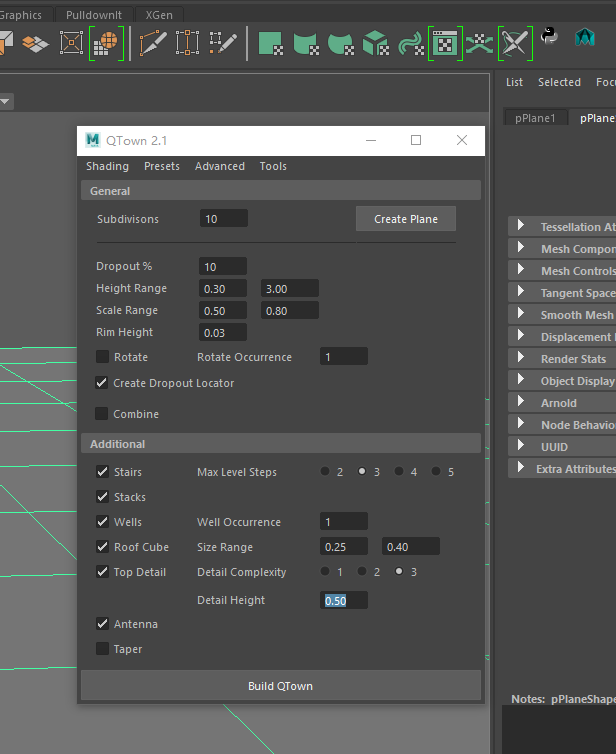Enable the Taper checkbox

click(102, 649)
